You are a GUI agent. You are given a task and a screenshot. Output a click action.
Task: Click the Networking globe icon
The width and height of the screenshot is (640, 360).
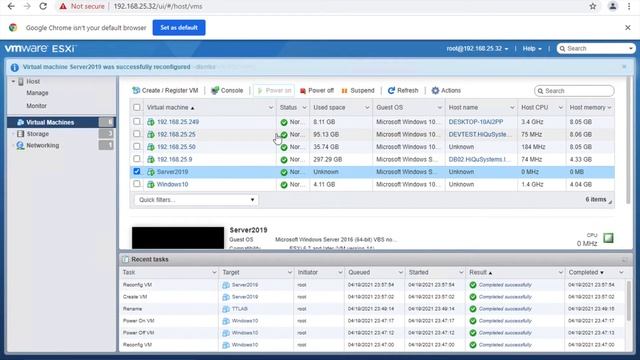pos(20,145)
